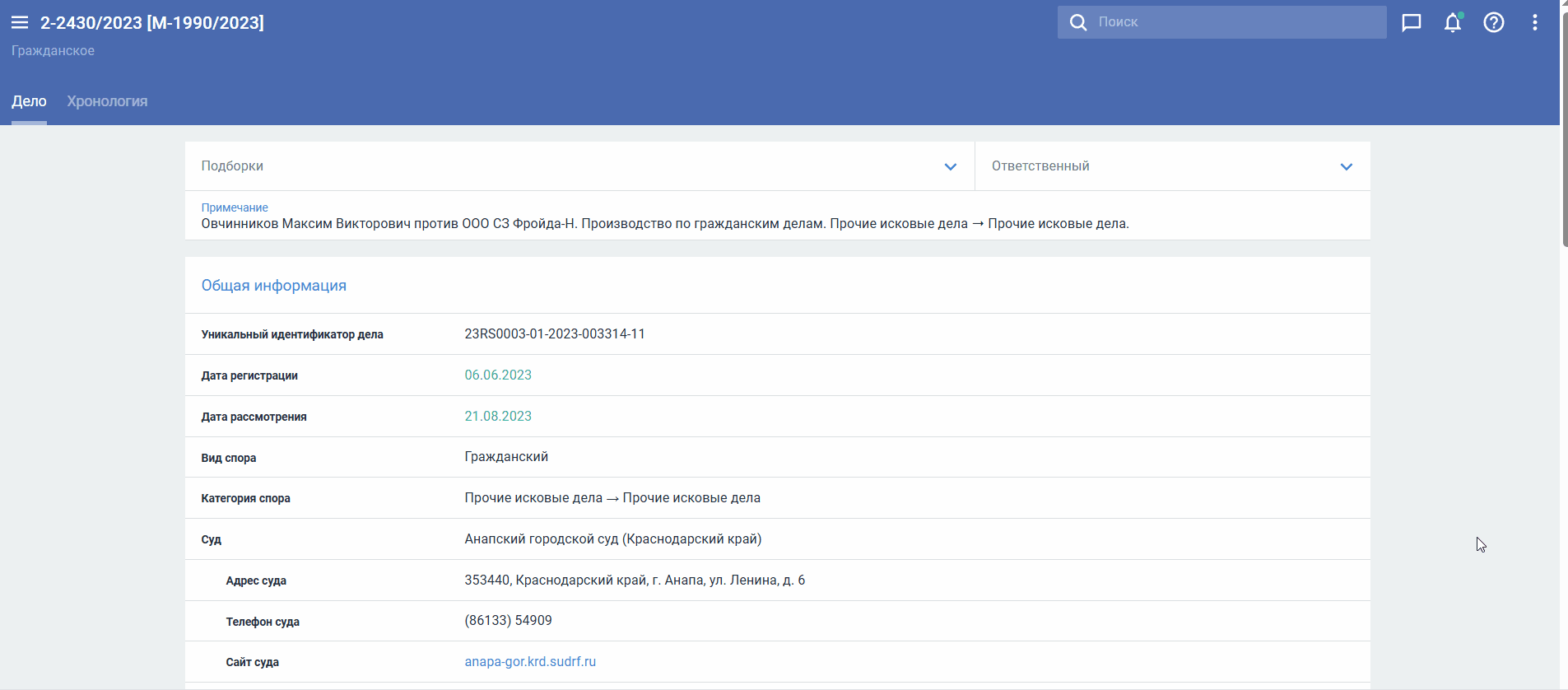Open the anapa-gor.krd.sudrf.ru court site link

tap(530, 661)
